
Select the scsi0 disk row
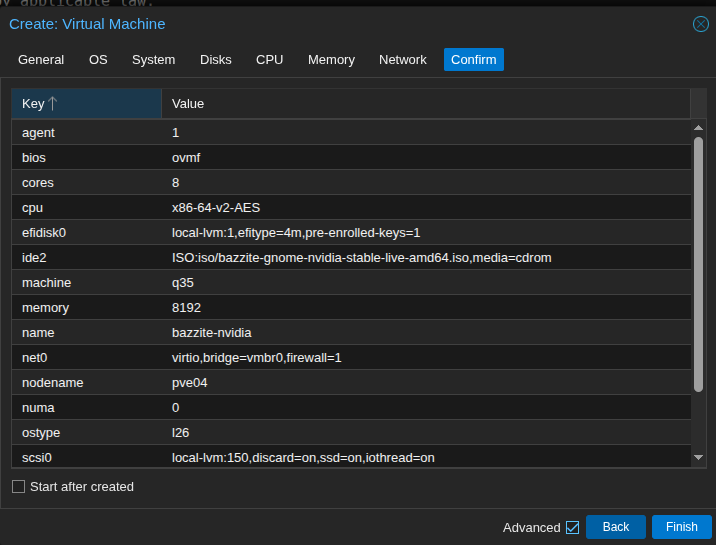(350, 458)
